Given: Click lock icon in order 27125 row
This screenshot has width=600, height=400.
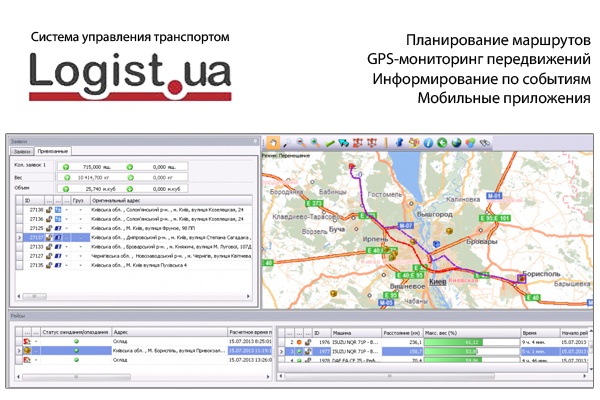Looking at the screenshot, I should point(49,228).
